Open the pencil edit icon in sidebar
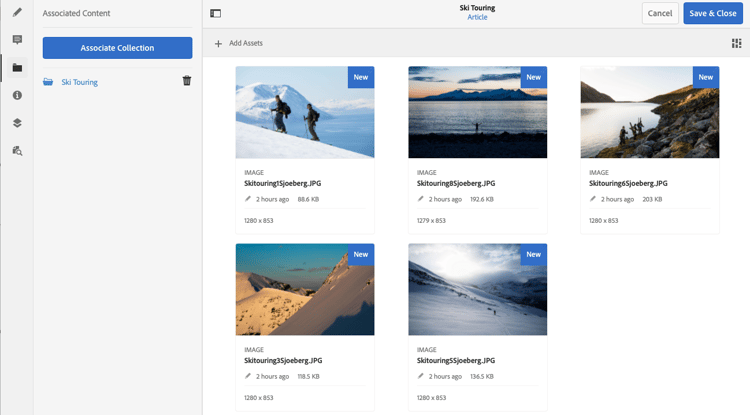Image resolution: width=750 pixels, height=415 pixels. 17,12
